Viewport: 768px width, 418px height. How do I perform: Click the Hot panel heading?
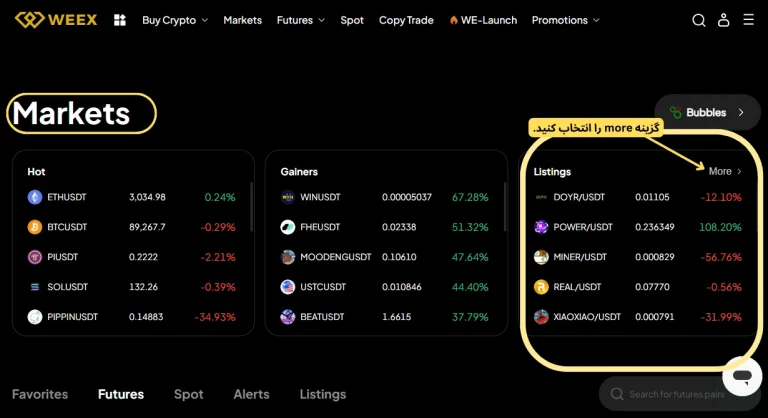click(x=36, y=172)
